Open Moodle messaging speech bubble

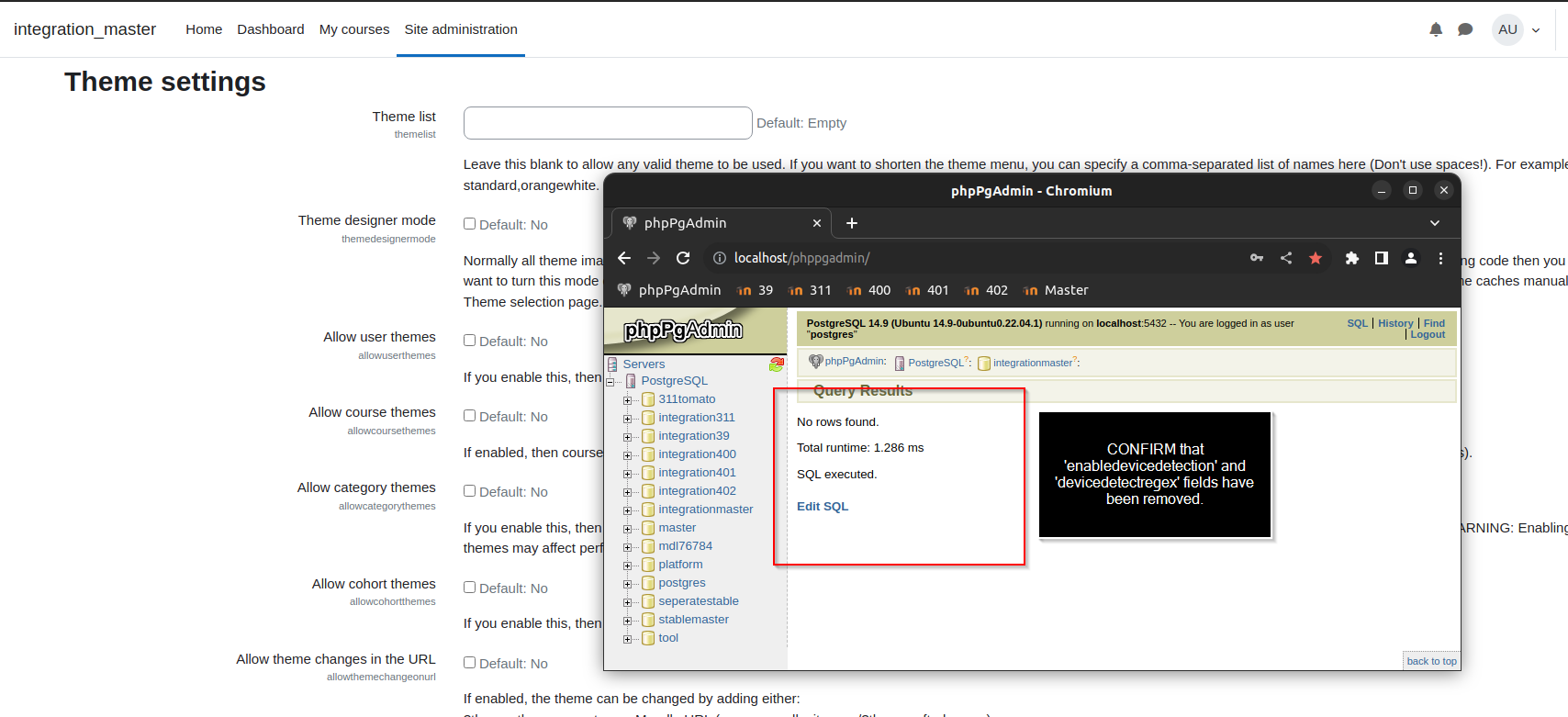[1465, 29]
